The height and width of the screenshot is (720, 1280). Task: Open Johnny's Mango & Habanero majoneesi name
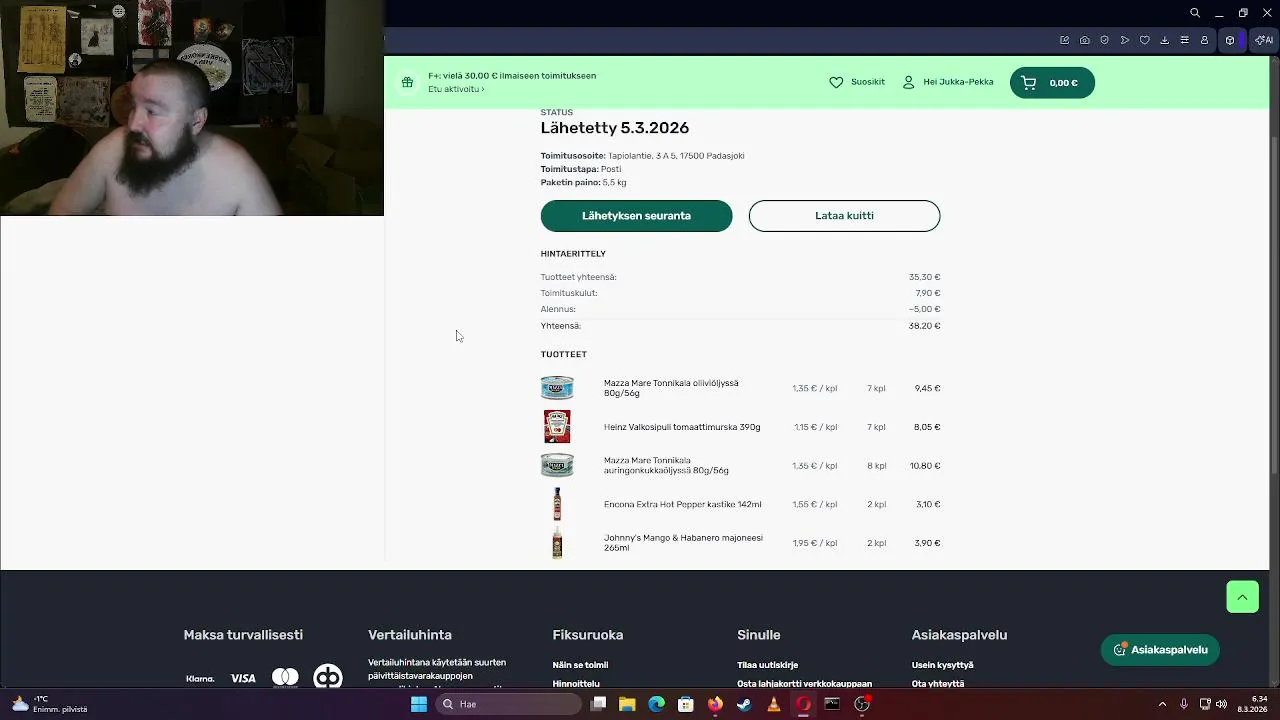pos(683,543)
